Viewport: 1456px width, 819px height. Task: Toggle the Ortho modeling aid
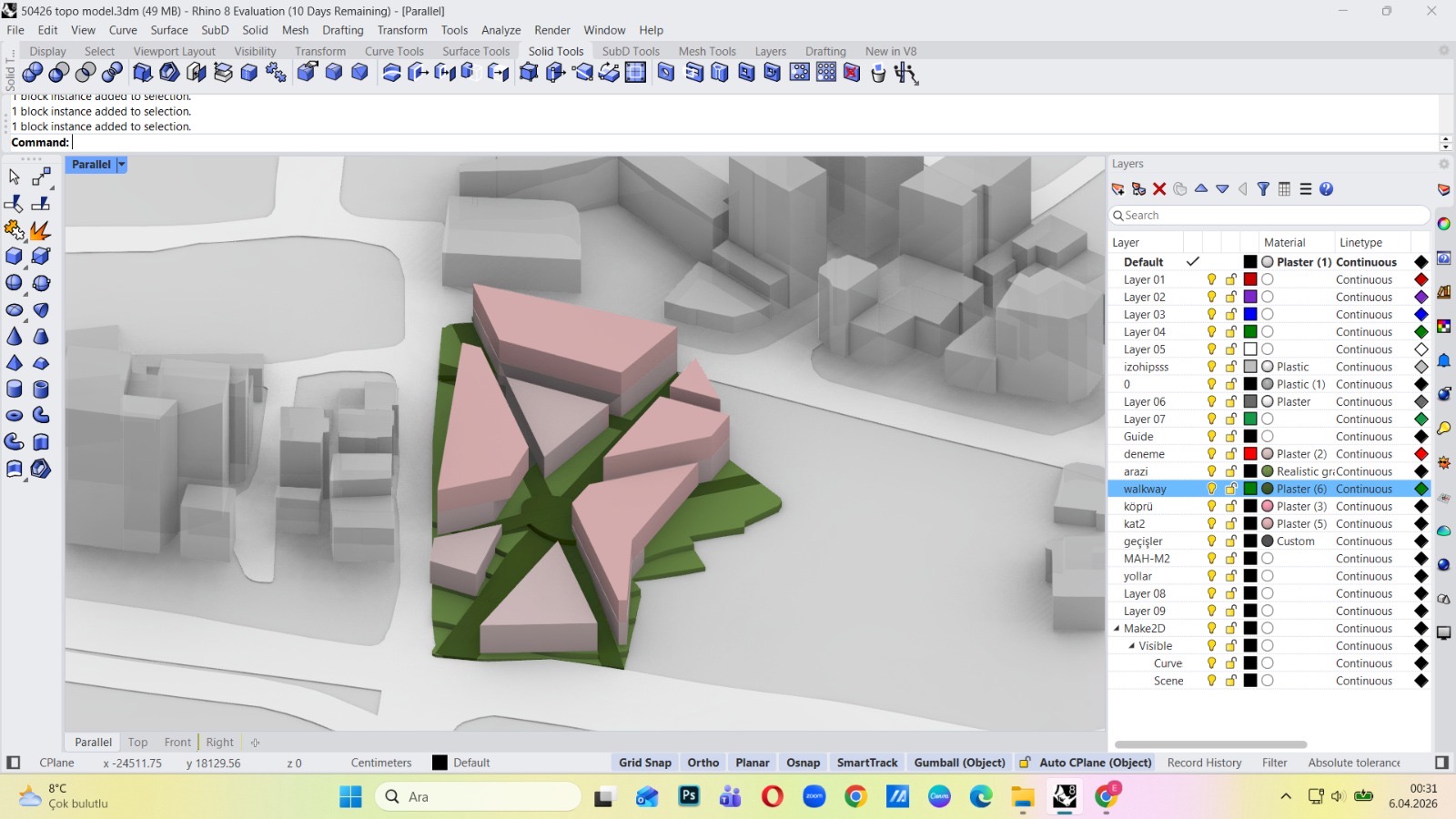703,763
